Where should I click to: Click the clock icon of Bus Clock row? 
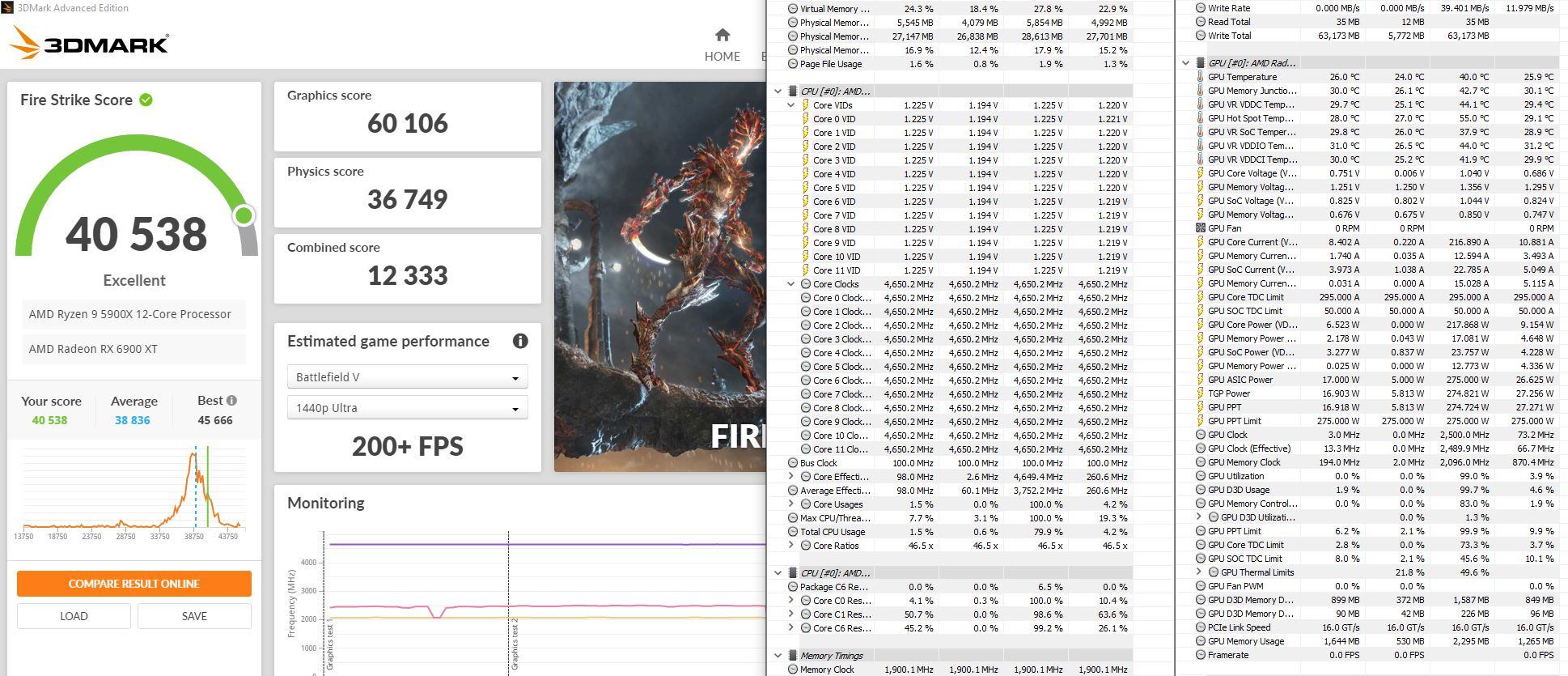pyautogui.click(x=793, y=463)
